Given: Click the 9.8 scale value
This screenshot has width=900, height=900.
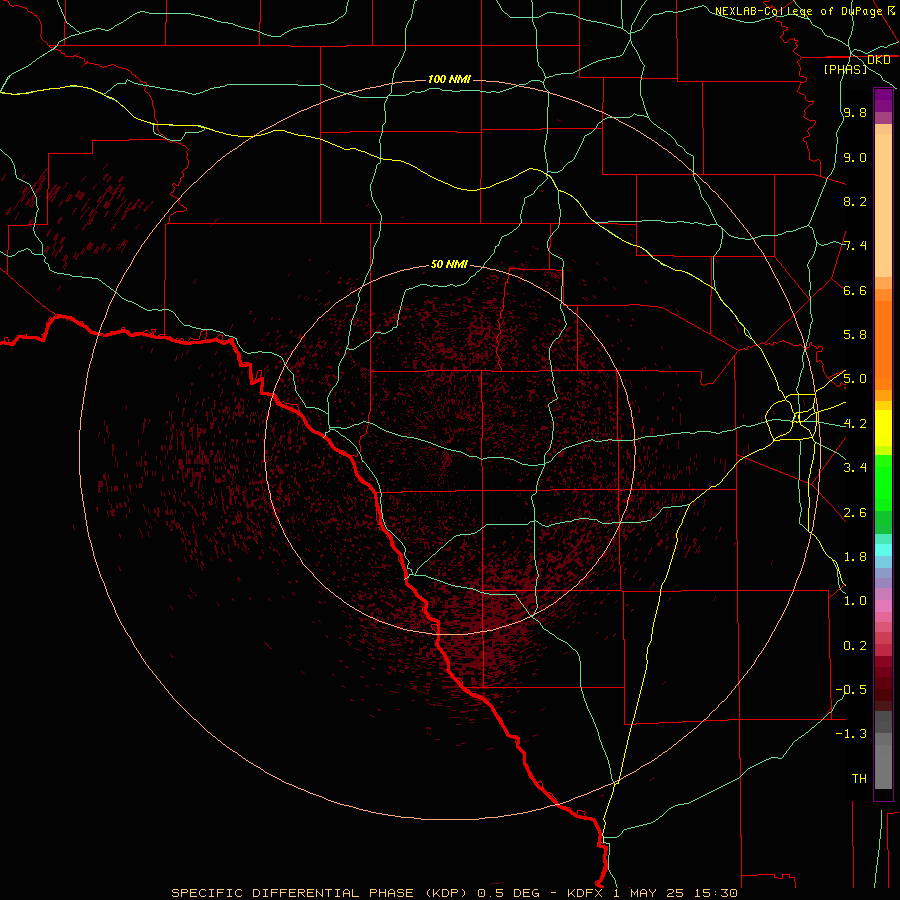Looking at the screenshot, I should click(x=855, y=113).
